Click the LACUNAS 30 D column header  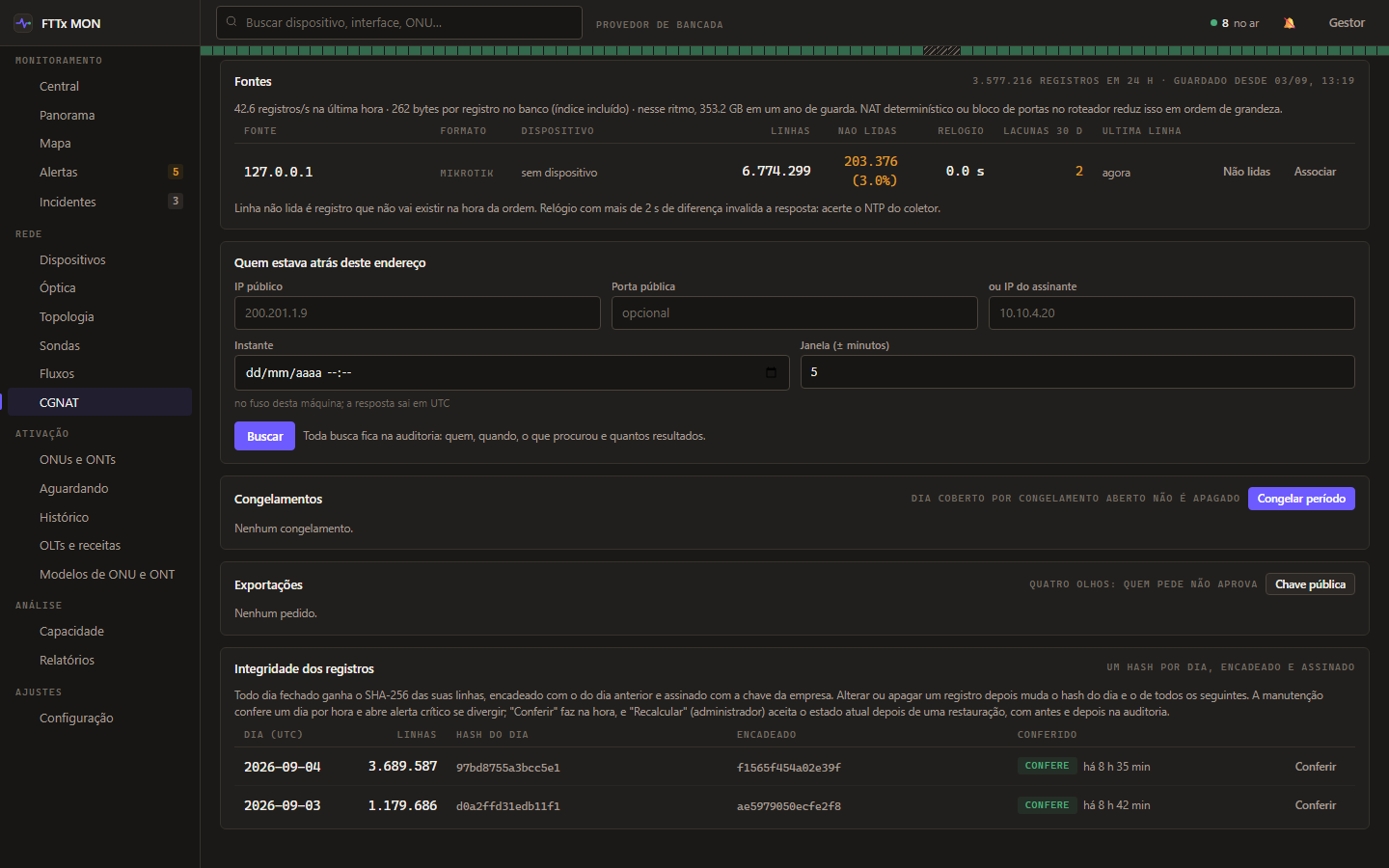[1043, 131]
